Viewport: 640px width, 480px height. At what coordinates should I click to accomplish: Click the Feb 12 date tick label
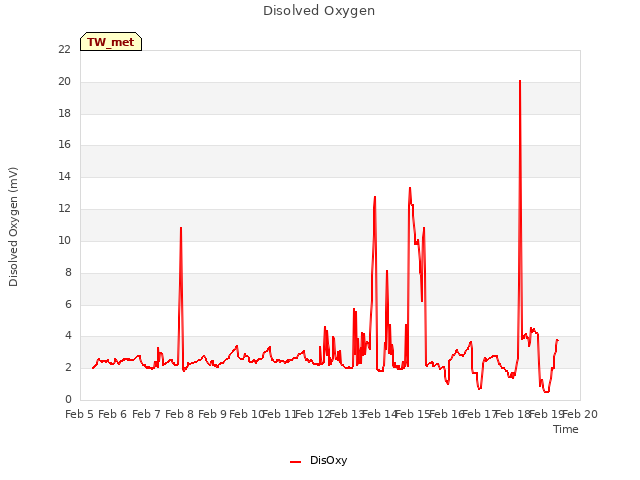313,414
